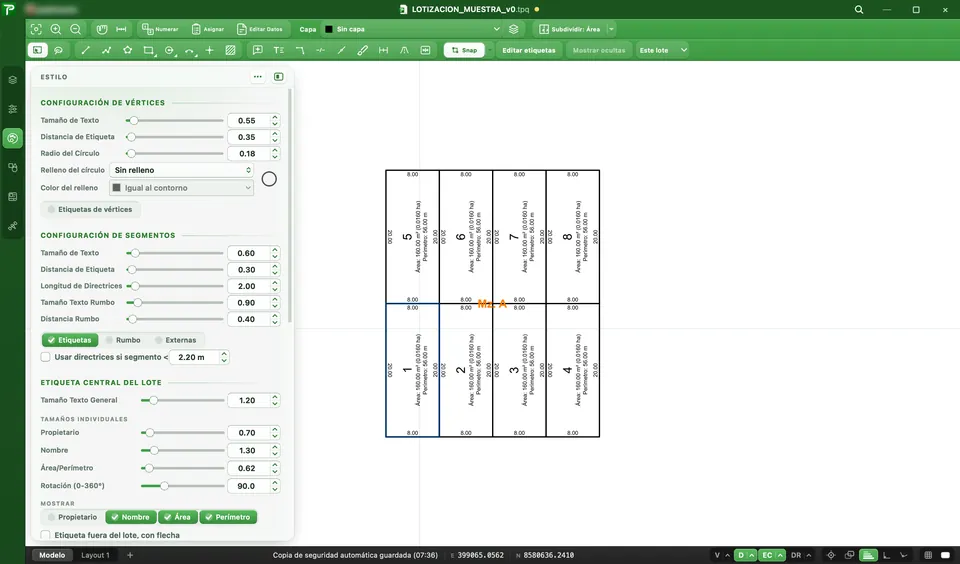This screenshot has height=564, width=960.
Task: Toggle the Rumbo segment option
Action: (x=123, y=340)
